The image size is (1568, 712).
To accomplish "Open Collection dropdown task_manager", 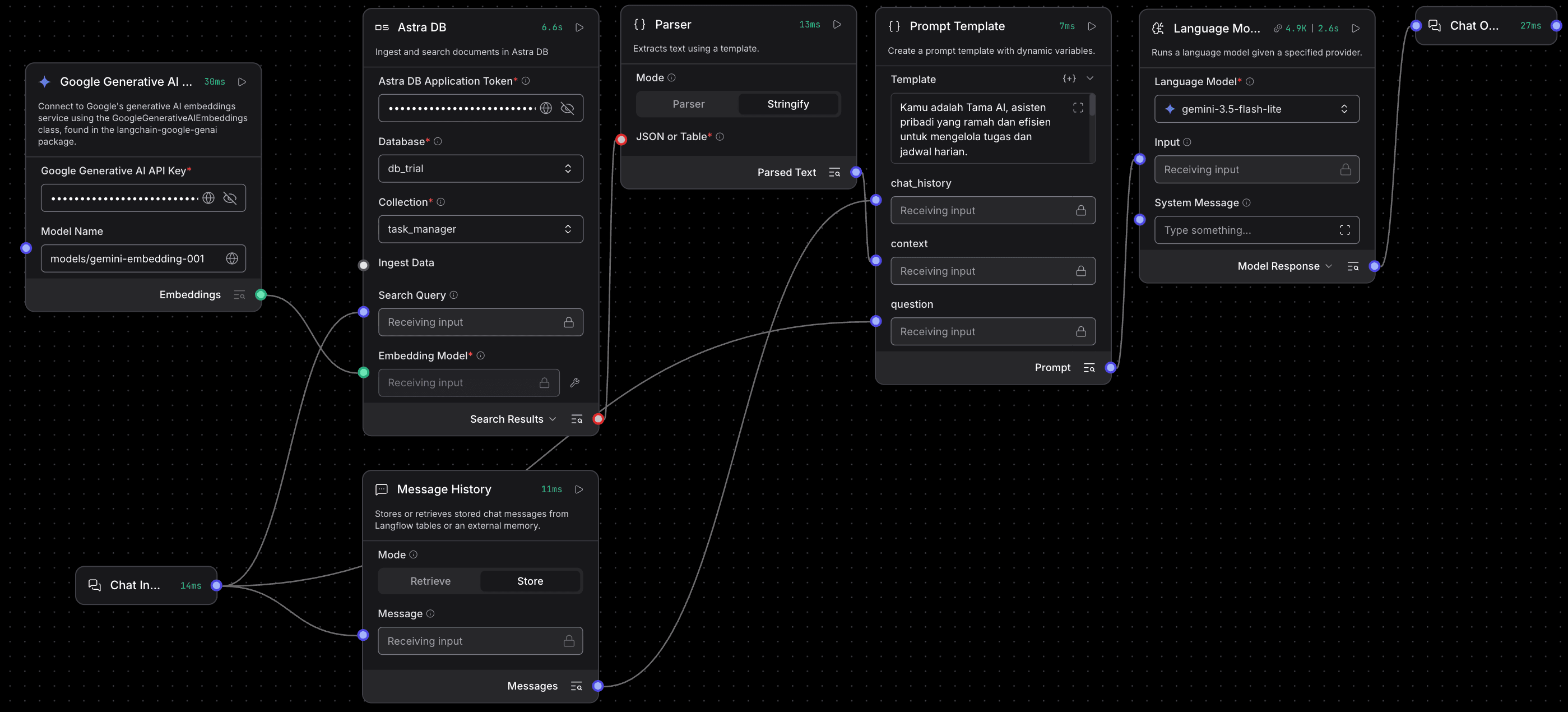I will 481,229.
